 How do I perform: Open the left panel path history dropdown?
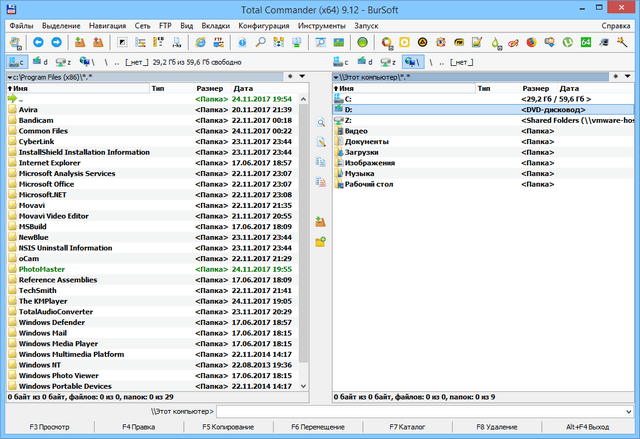coord(301,76)
